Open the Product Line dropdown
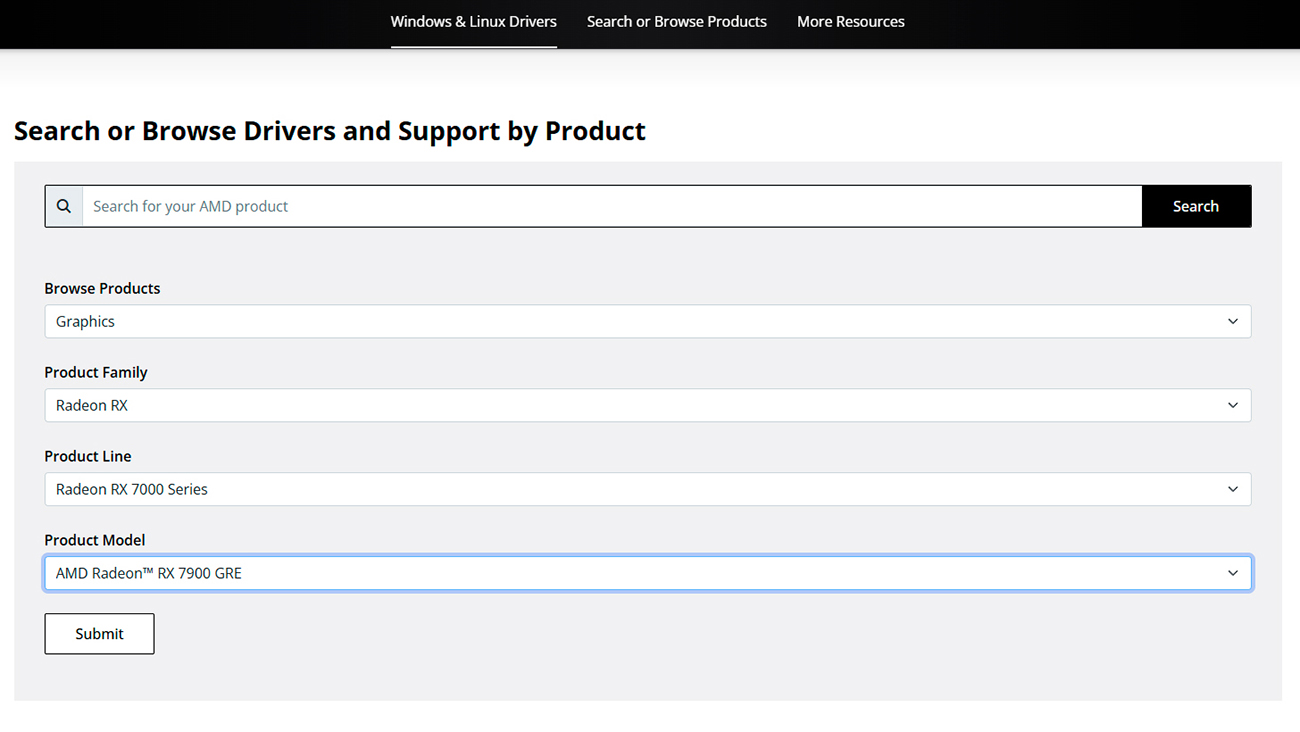Viewport: 1300px width, 732px height. [x=648, y=489]
